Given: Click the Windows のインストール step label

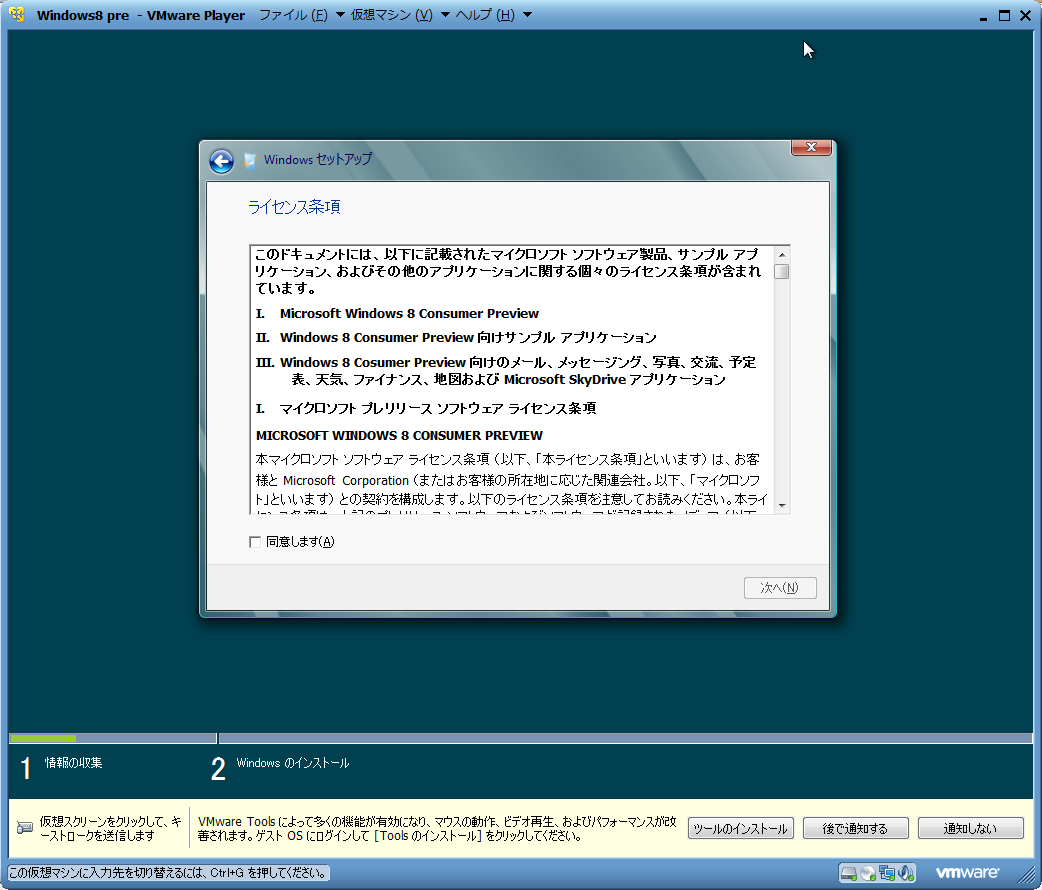Looking at the screenshot, I should (292, 762).
